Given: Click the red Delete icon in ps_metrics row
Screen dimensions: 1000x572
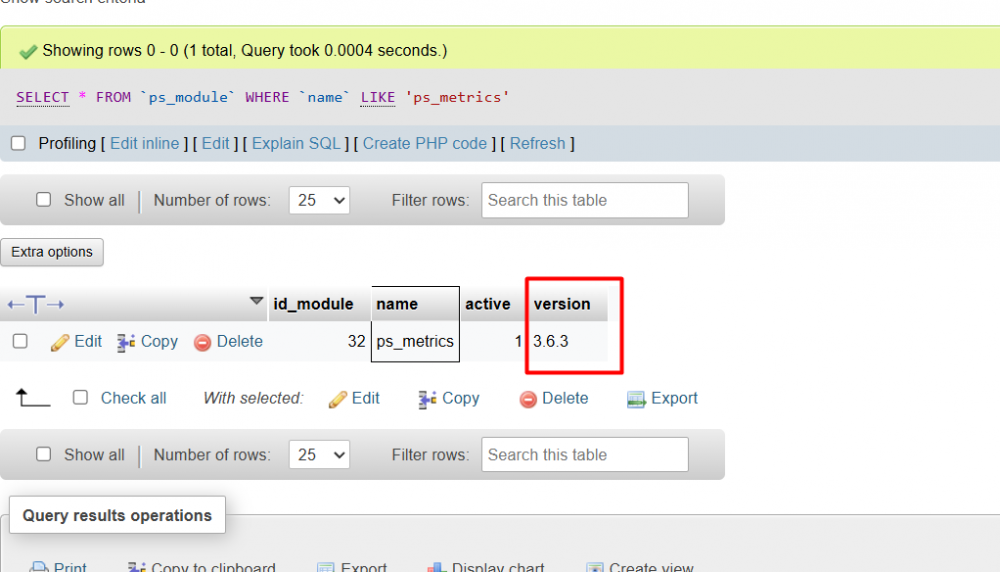Looking at the screenshot, I should coord(202,342).
